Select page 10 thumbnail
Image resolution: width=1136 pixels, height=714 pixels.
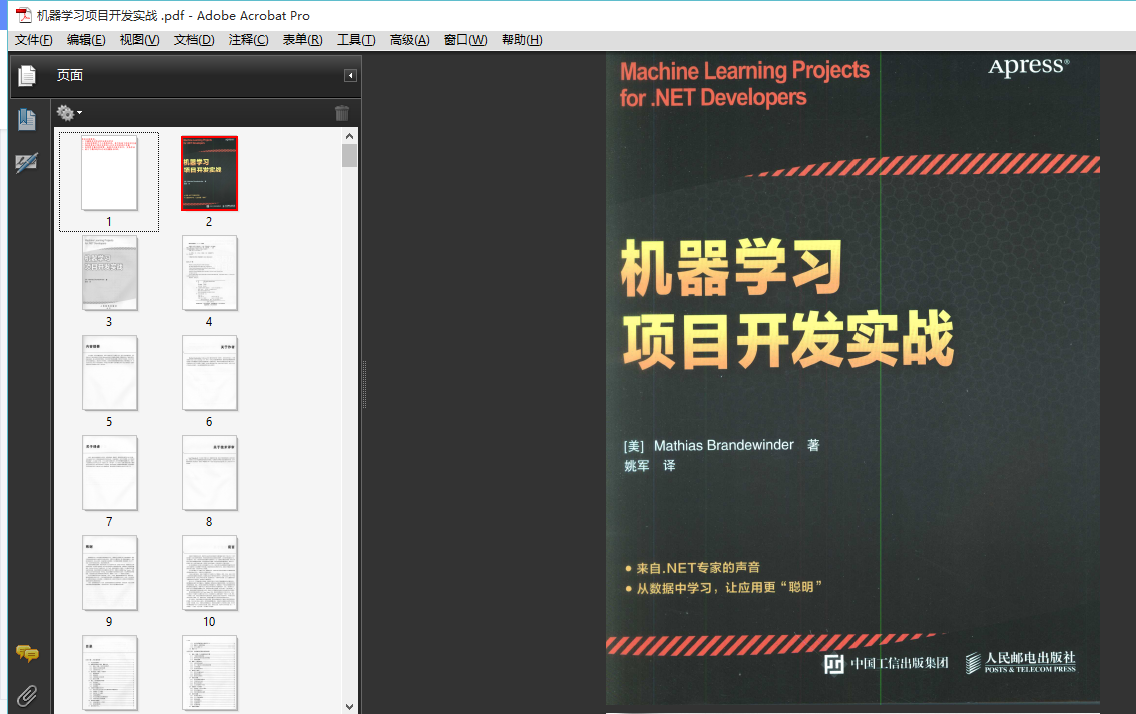pos(209,573)
